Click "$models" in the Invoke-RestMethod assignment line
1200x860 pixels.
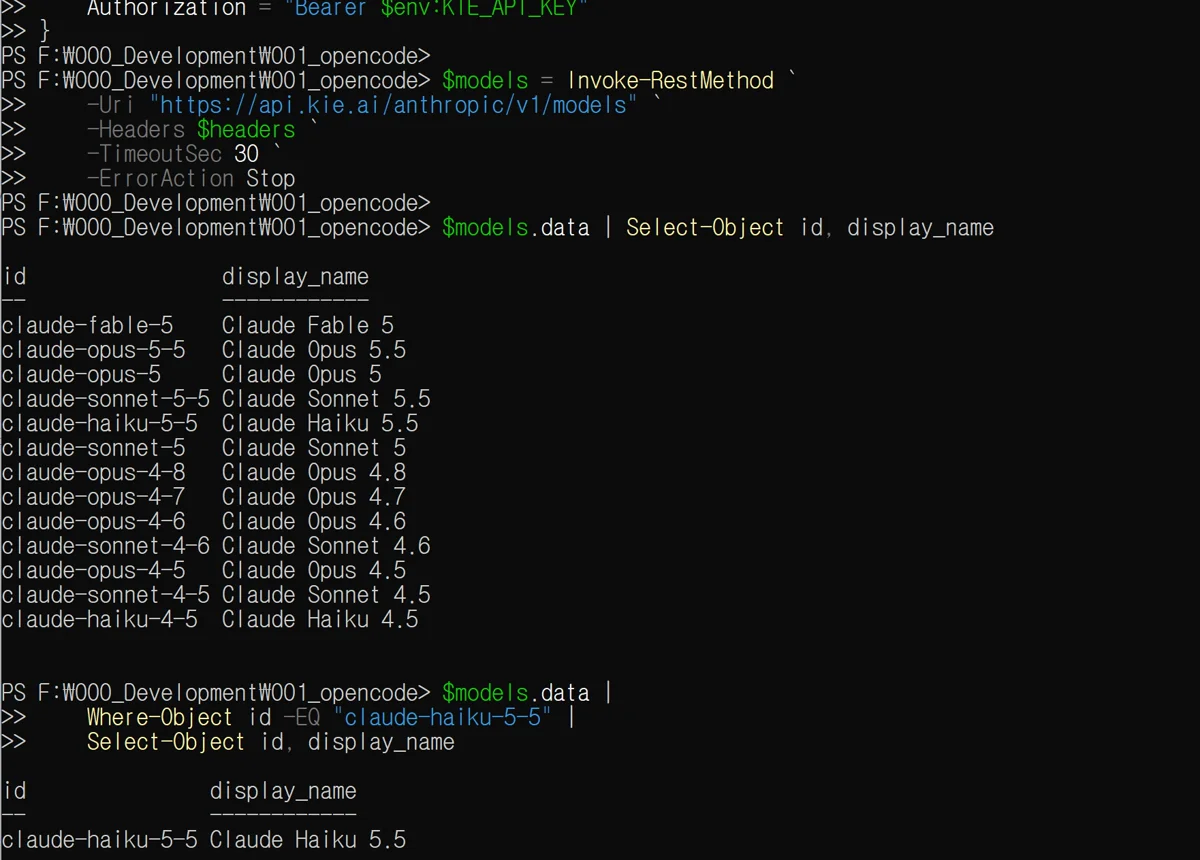pos(485,81)
